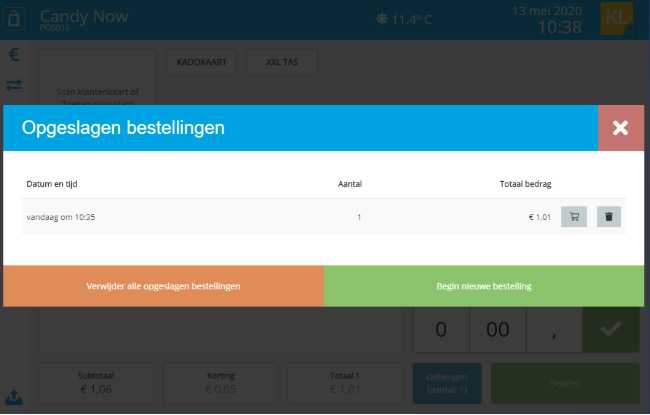Viewport: 650px width, 415px height.
Task: Click the Totaal 1 € 1,01 box
Action: pos(345,383)
